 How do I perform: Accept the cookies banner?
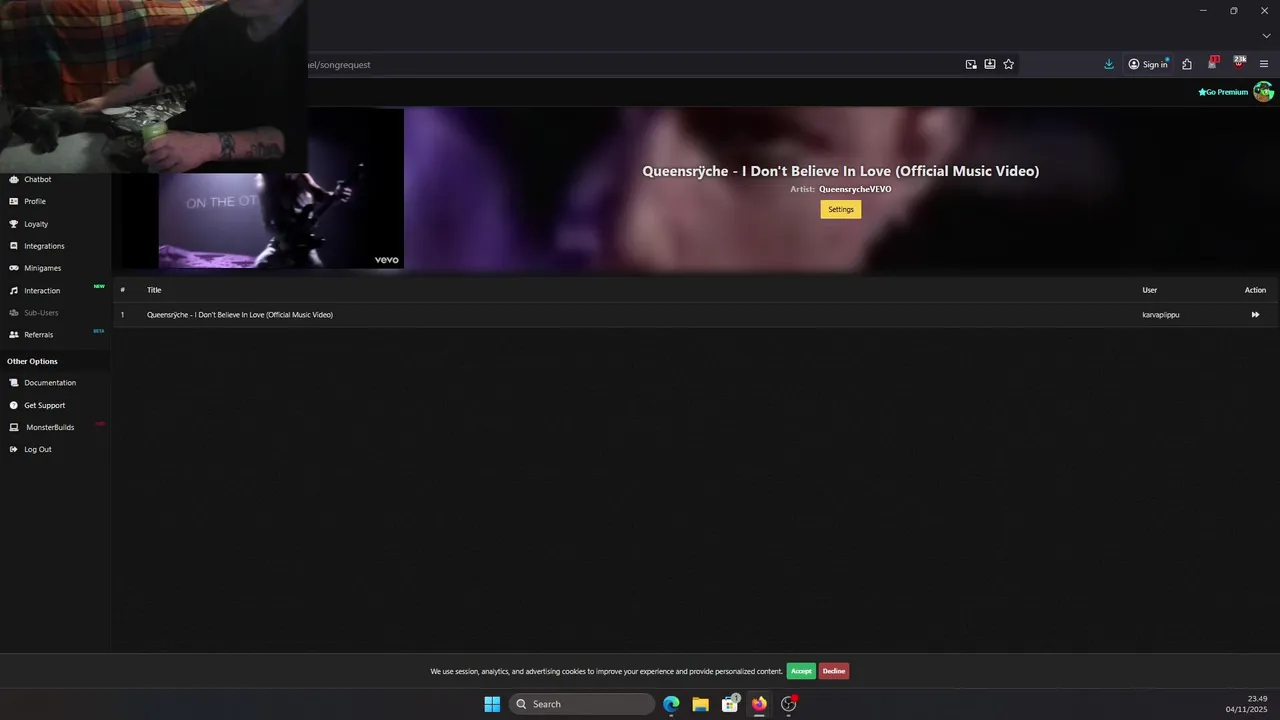pyautogui.click(x=801, y=671)
